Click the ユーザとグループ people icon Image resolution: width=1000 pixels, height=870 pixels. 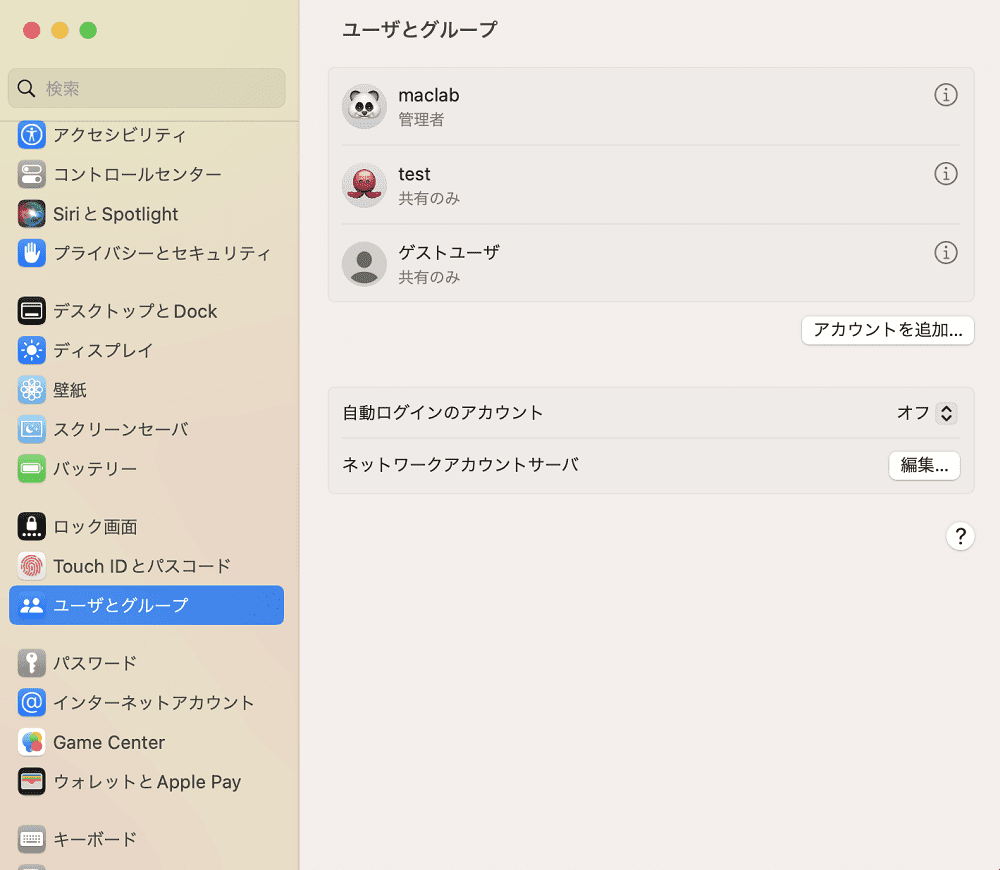click(x=31, y=605)
